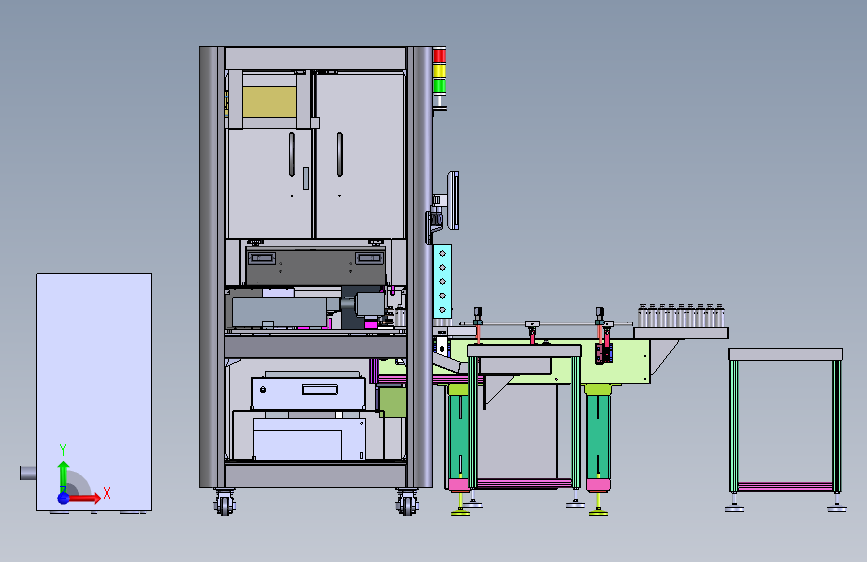This screenshot has width=867, height=562.
Task: Select the dark gray drawer unit with two handles
Action: pyautogui.click(x=316, y=267)
